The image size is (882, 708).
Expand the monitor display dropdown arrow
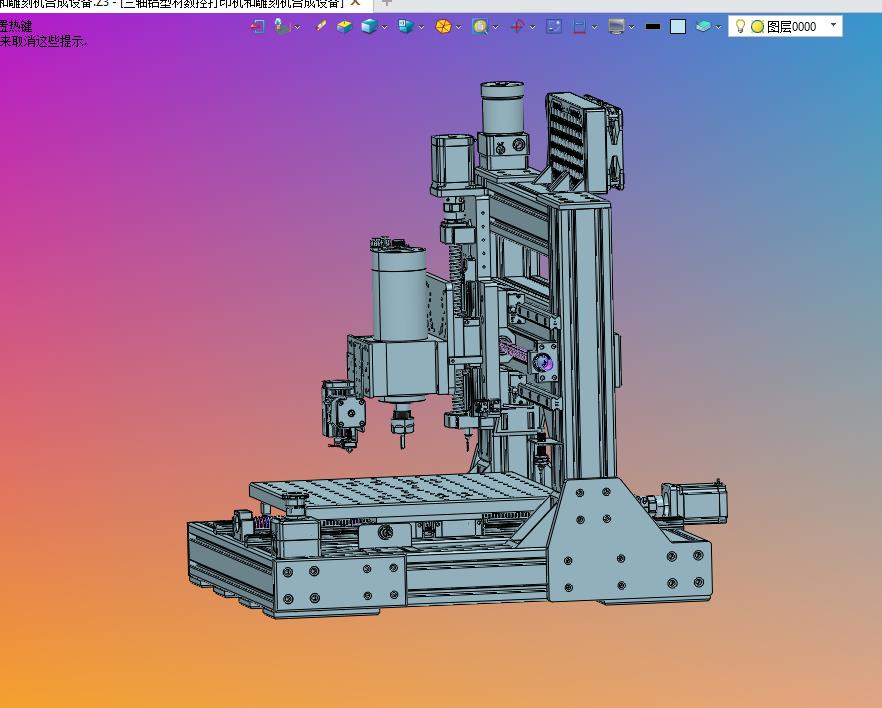point(632,27)
